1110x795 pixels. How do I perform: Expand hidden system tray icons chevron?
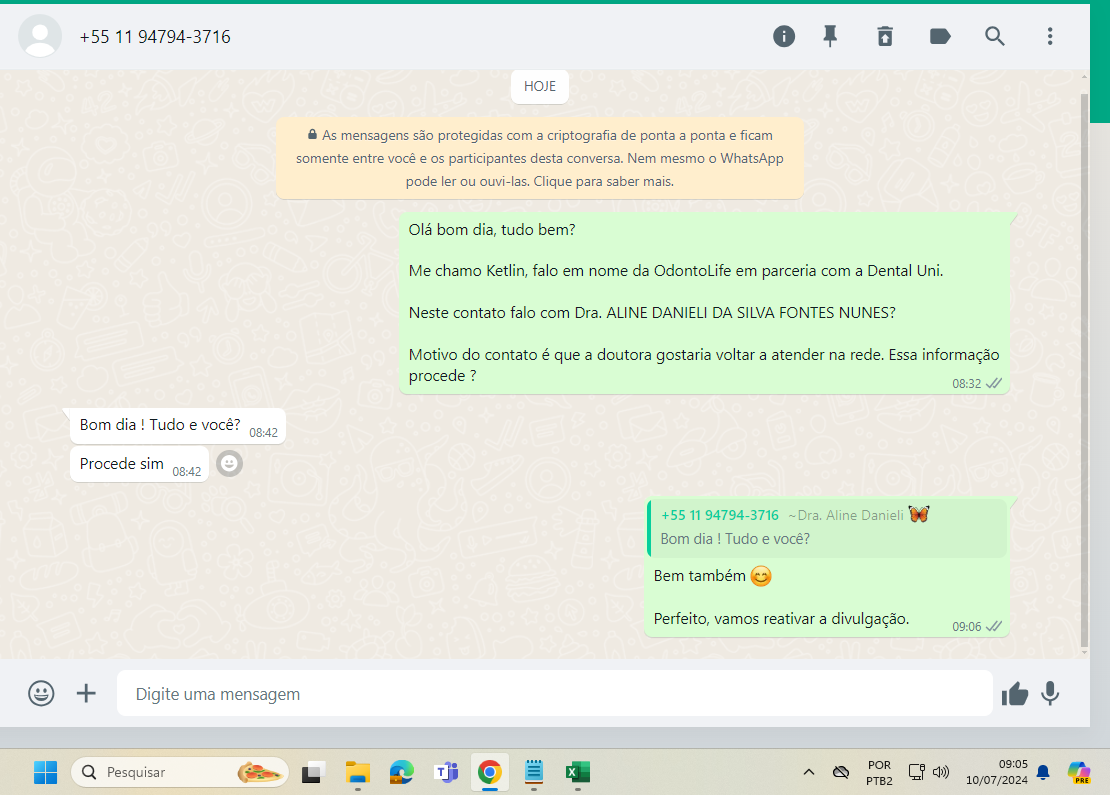click(808, 772)
